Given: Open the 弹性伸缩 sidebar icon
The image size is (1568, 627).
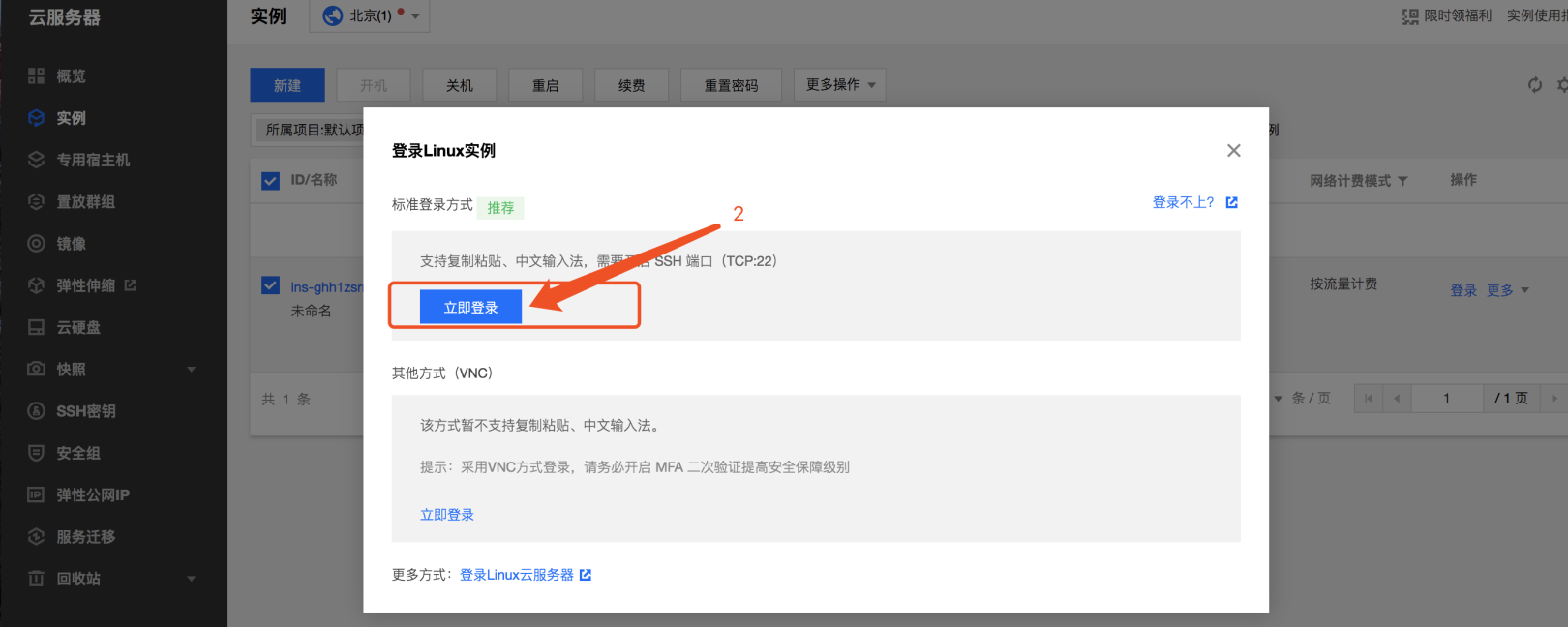Looking at the screenshot, I should [x=36, y=285].
